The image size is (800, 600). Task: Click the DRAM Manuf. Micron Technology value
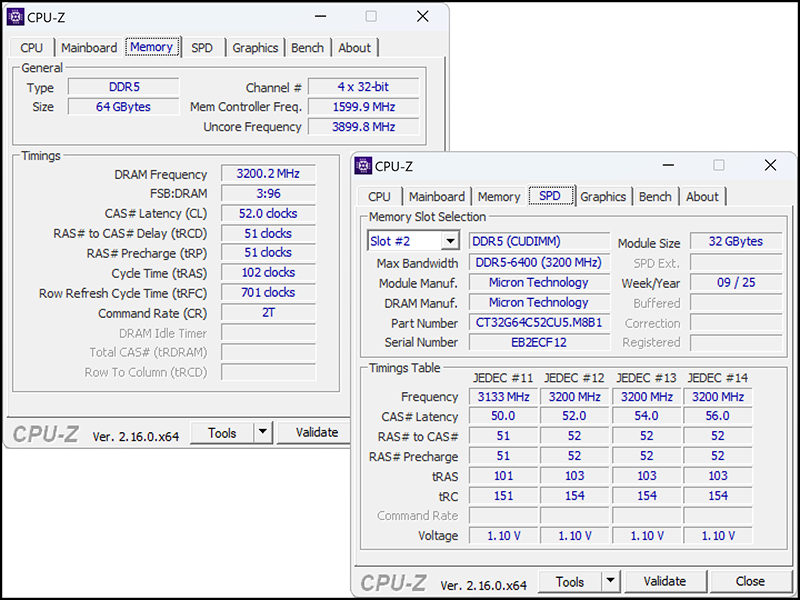[x=539, y=303]
